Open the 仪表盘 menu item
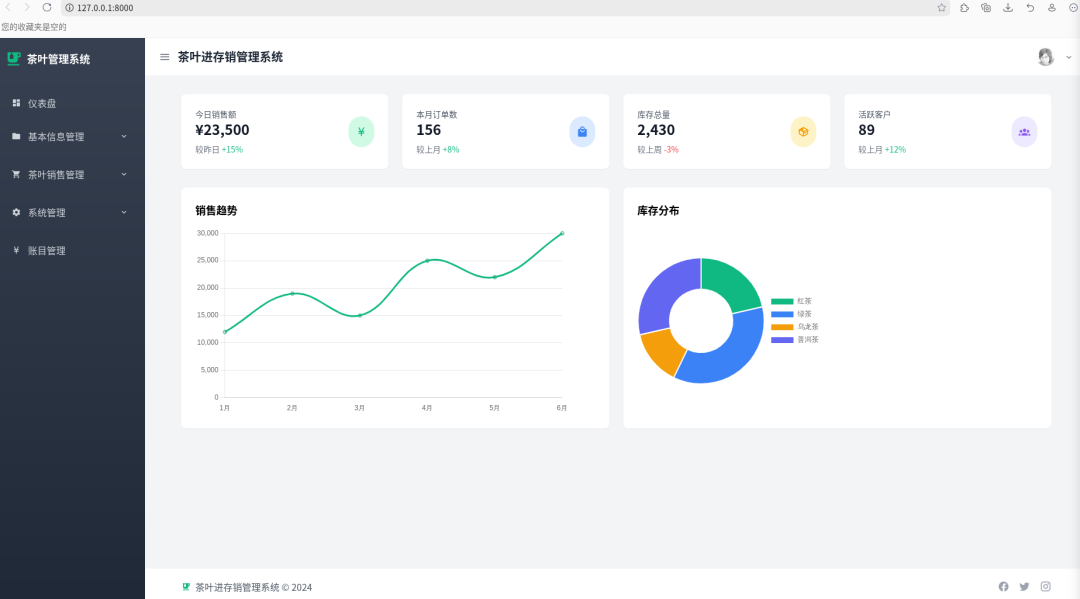This screenshot has width=1080, height=599. coord(72,103)
